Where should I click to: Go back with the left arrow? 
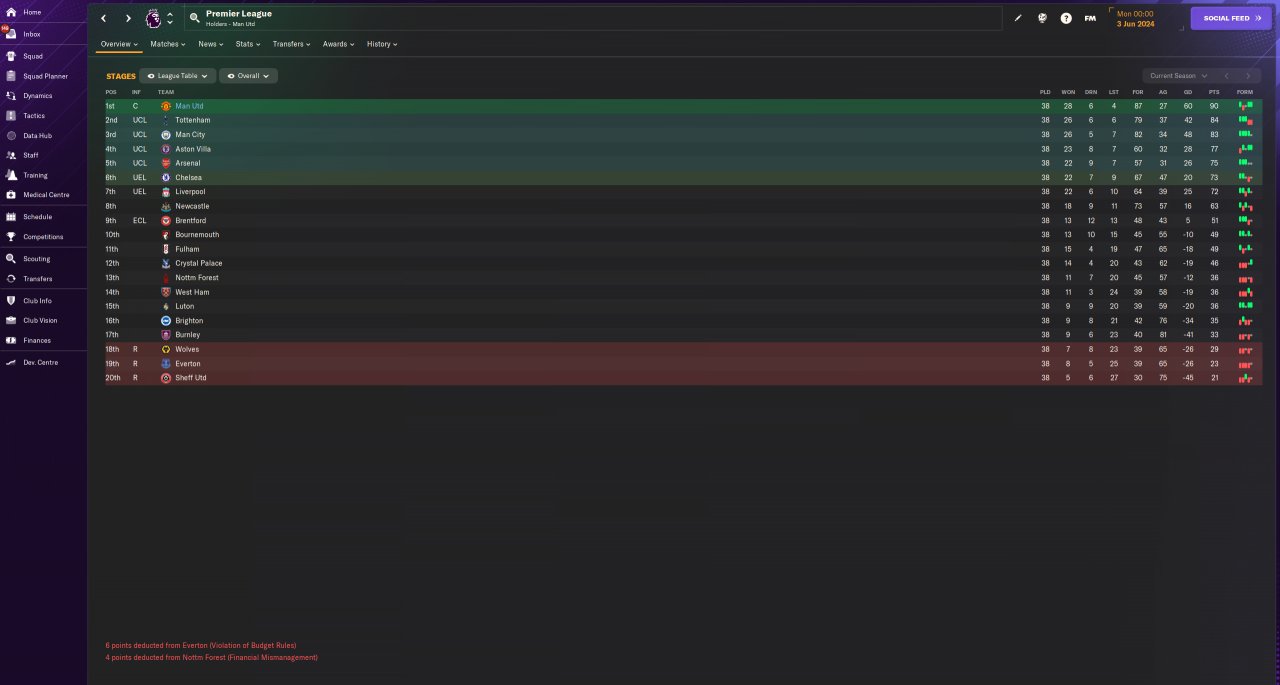click(x=103, y=18)
